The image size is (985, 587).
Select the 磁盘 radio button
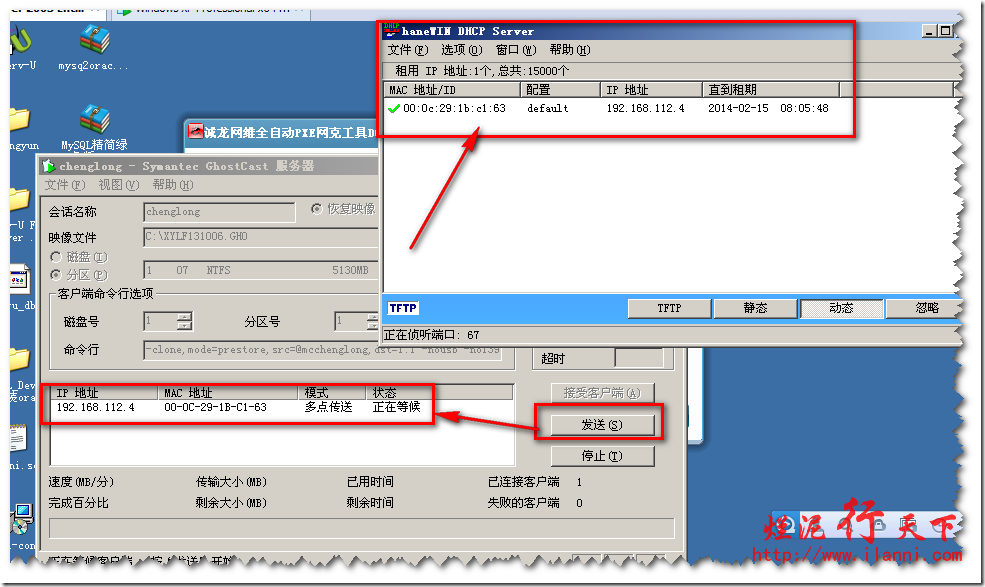tap(56, 257)
